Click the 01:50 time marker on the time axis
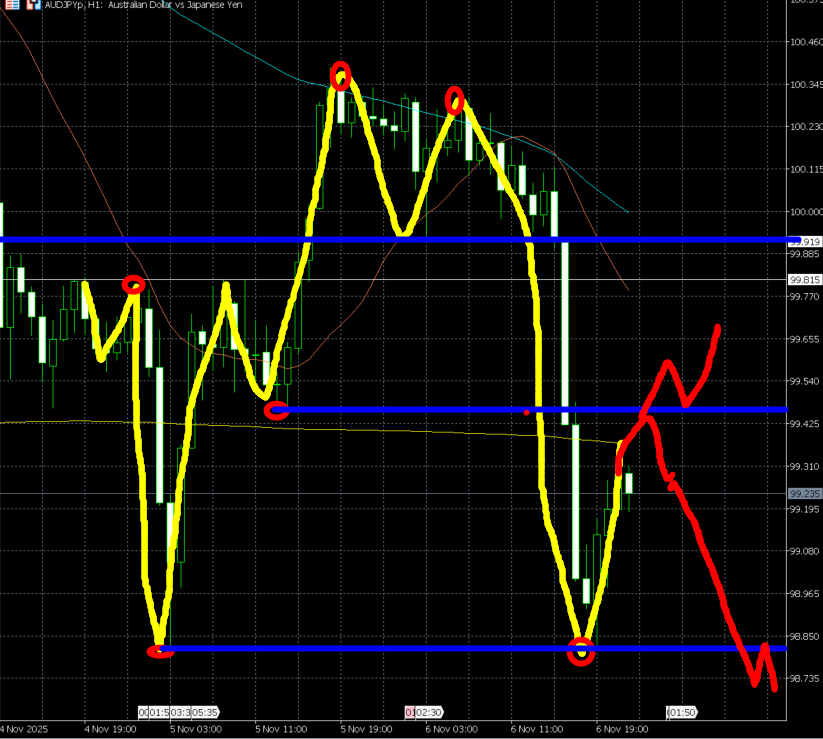 [x=682, y=713]
